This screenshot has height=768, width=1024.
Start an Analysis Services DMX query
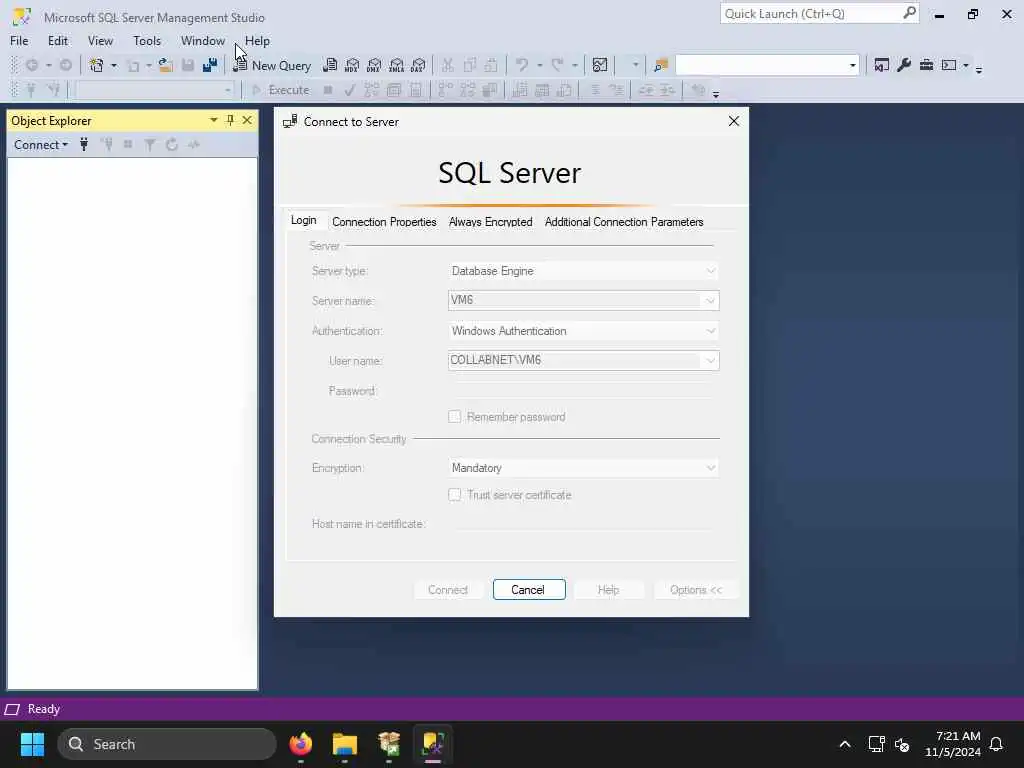(x=374, y=65)
